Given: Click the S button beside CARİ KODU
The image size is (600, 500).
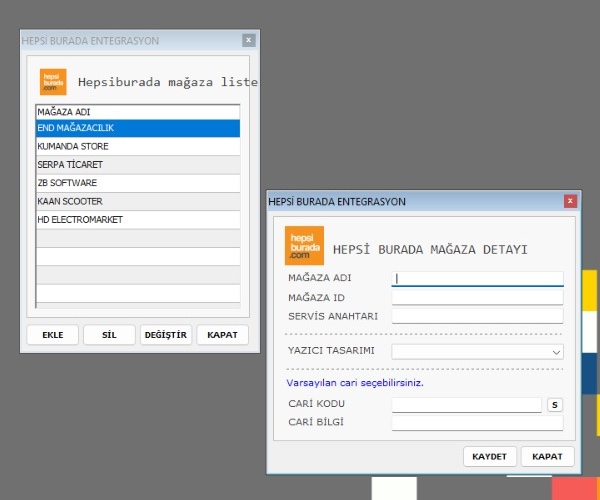Looking at the screenshot, I should (555, 405).
